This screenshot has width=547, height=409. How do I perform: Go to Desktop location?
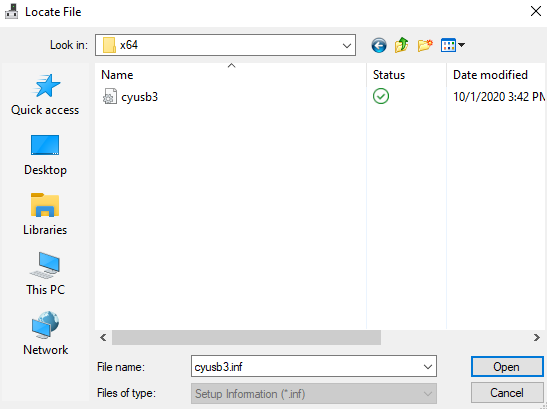pyautogui.click(x=45, y=155)
